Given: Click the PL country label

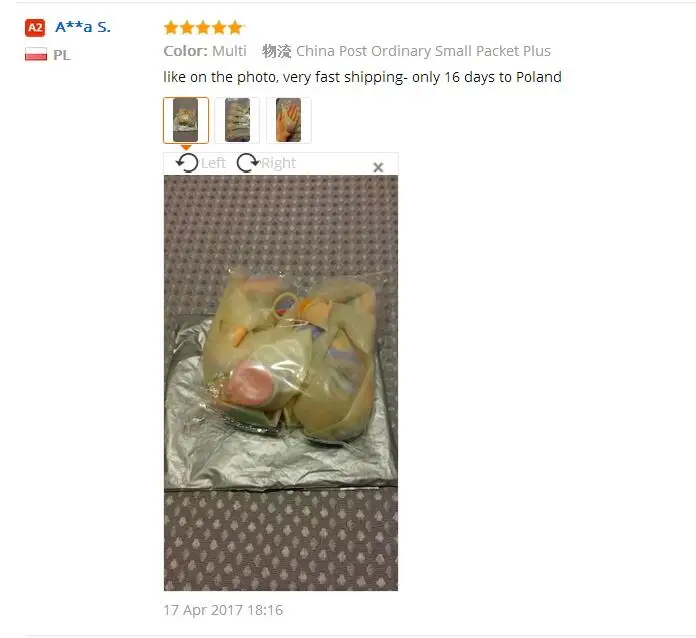Looking at the screenshot, I should click(62, 55).
